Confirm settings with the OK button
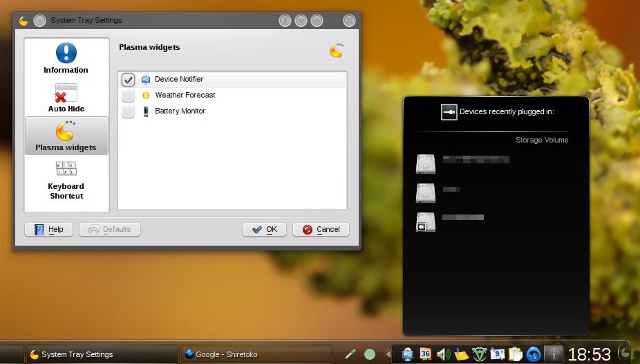 [264, 230]
